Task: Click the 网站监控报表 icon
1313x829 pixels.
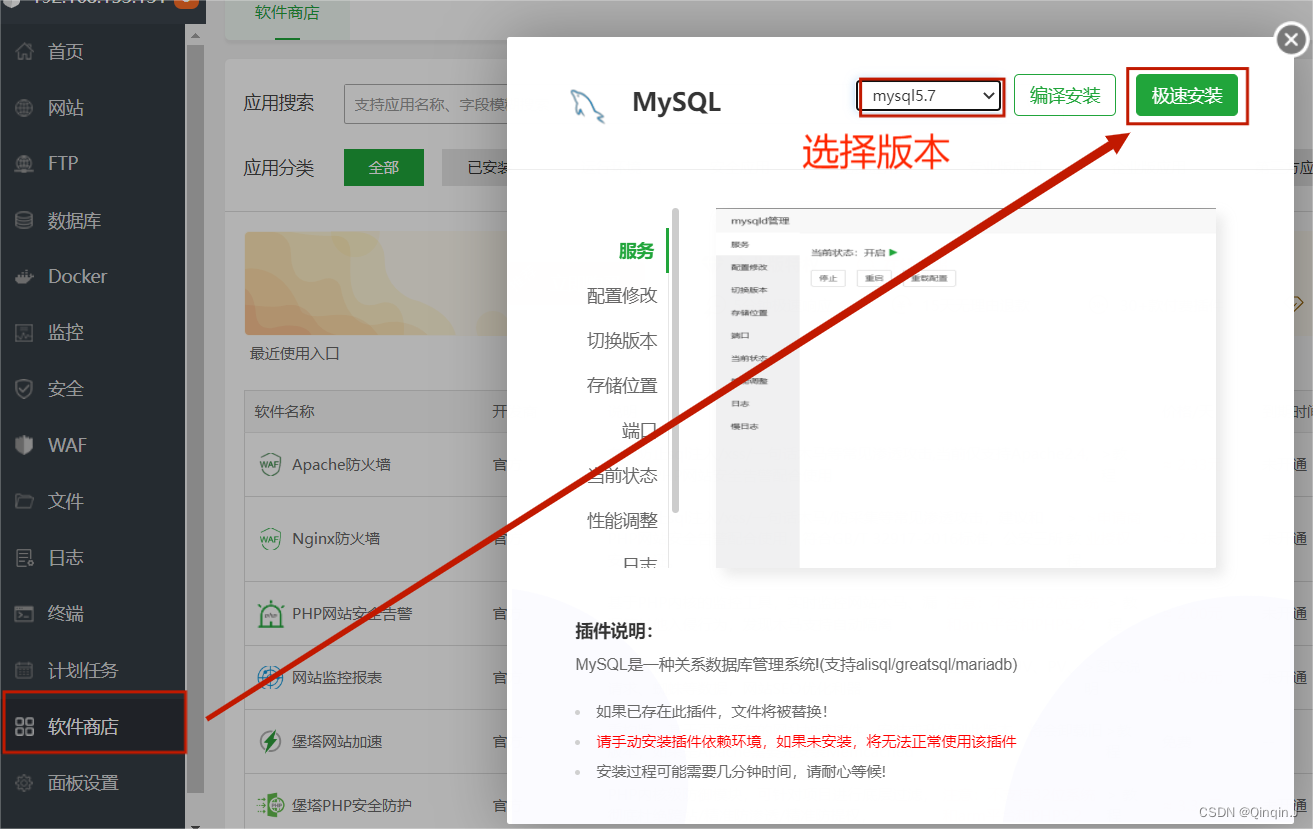Action: click(270, 678)
